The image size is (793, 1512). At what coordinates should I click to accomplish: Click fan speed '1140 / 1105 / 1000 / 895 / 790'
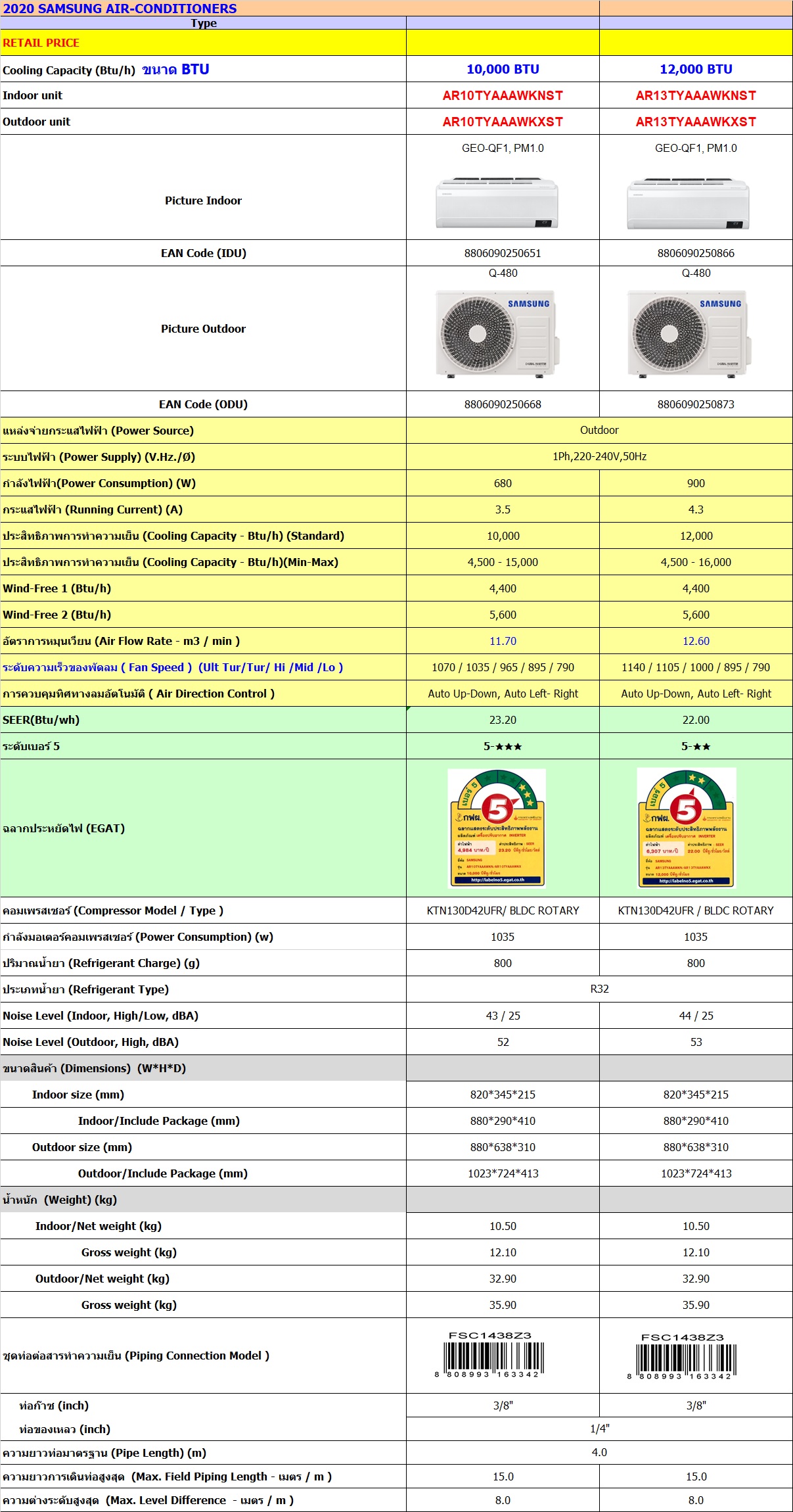pyautogui.click(x=696, y=667)
